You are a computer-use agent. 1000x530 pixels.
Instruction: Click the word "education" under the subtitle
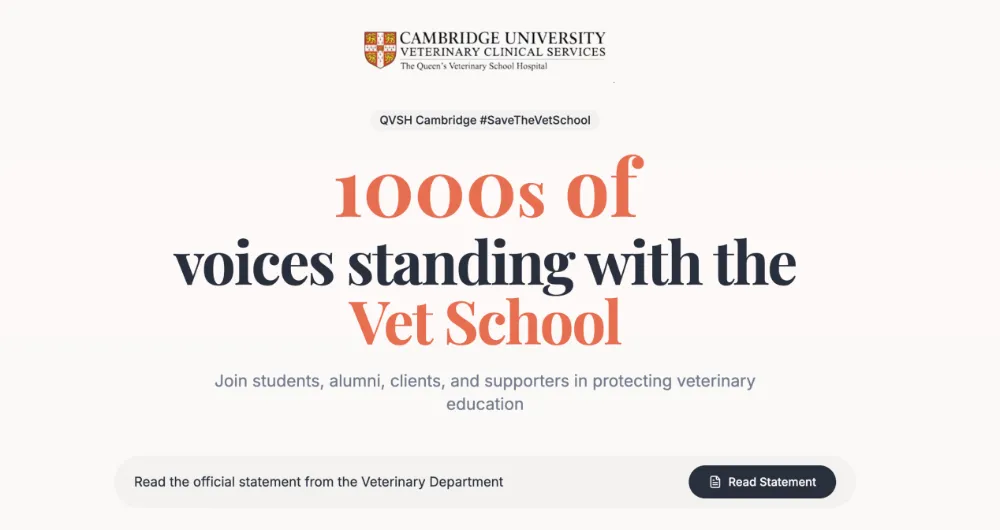tap(485, 405)
